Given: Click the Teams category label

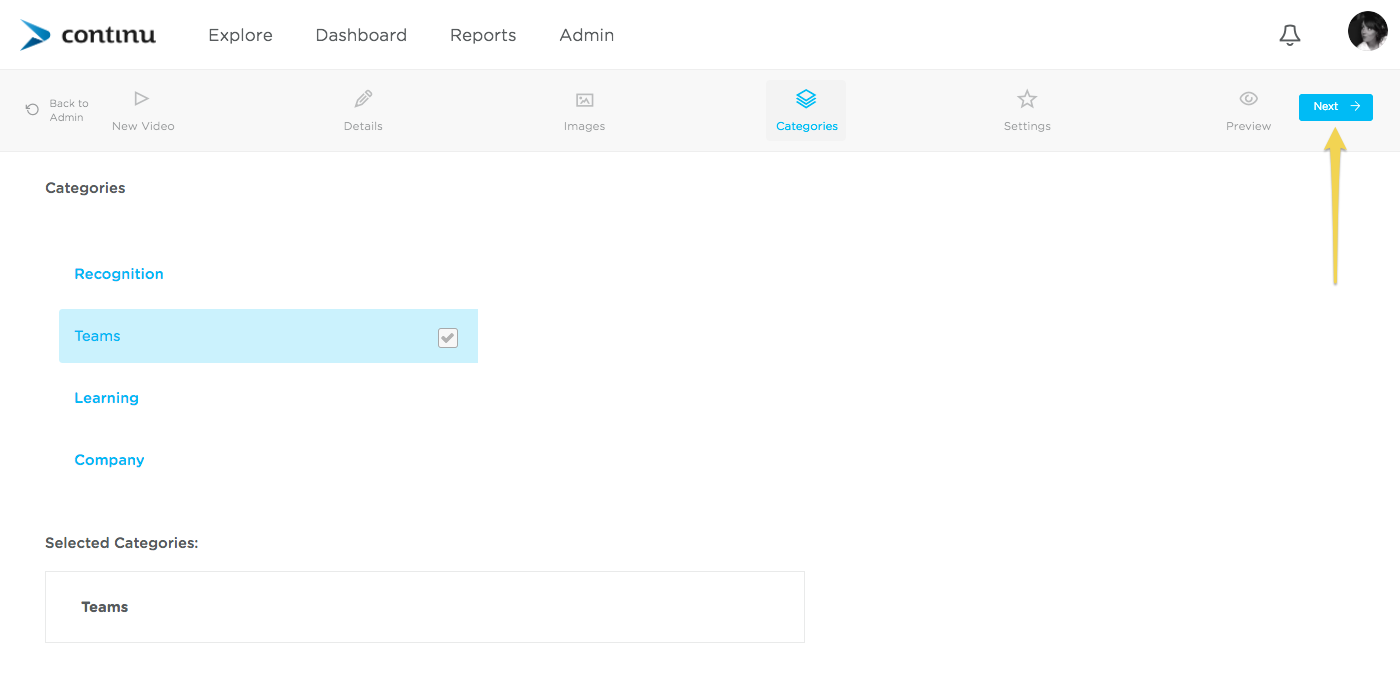Looking at the screenshot, I should click(x=97, y=336).
